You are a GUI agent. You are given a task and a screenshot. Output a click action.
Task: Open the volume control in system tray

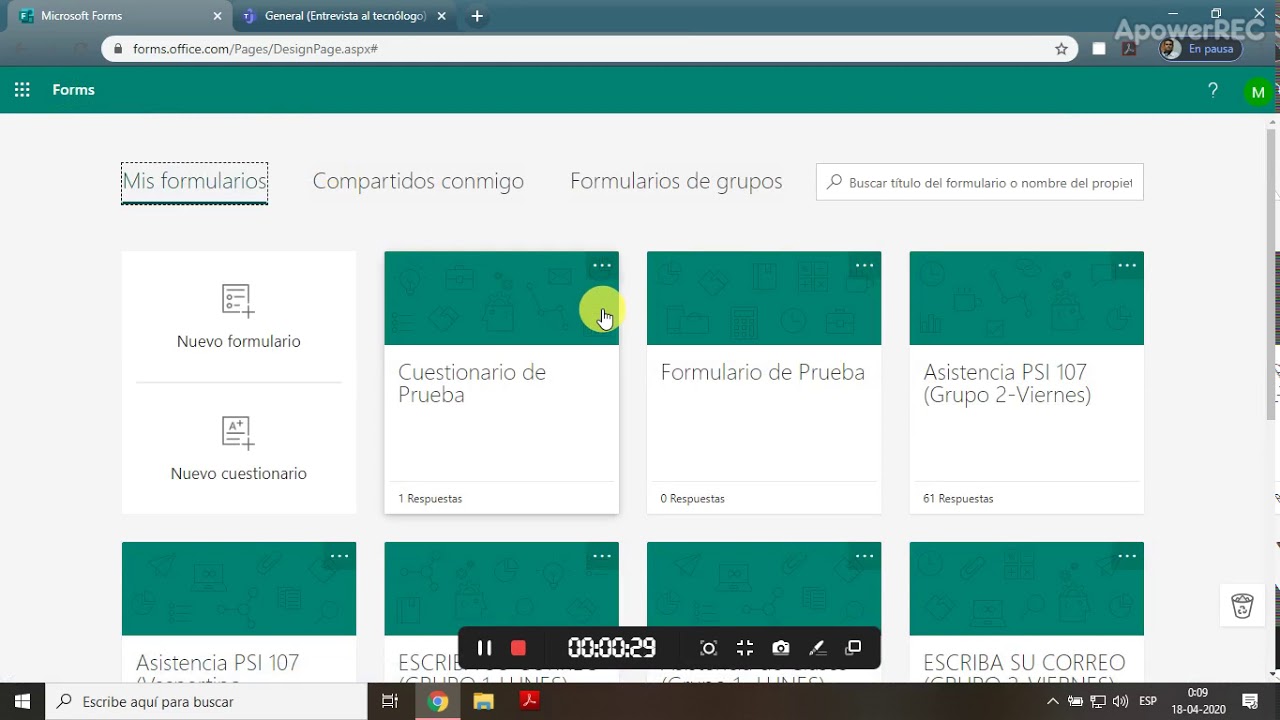(x=1120, y=701)
